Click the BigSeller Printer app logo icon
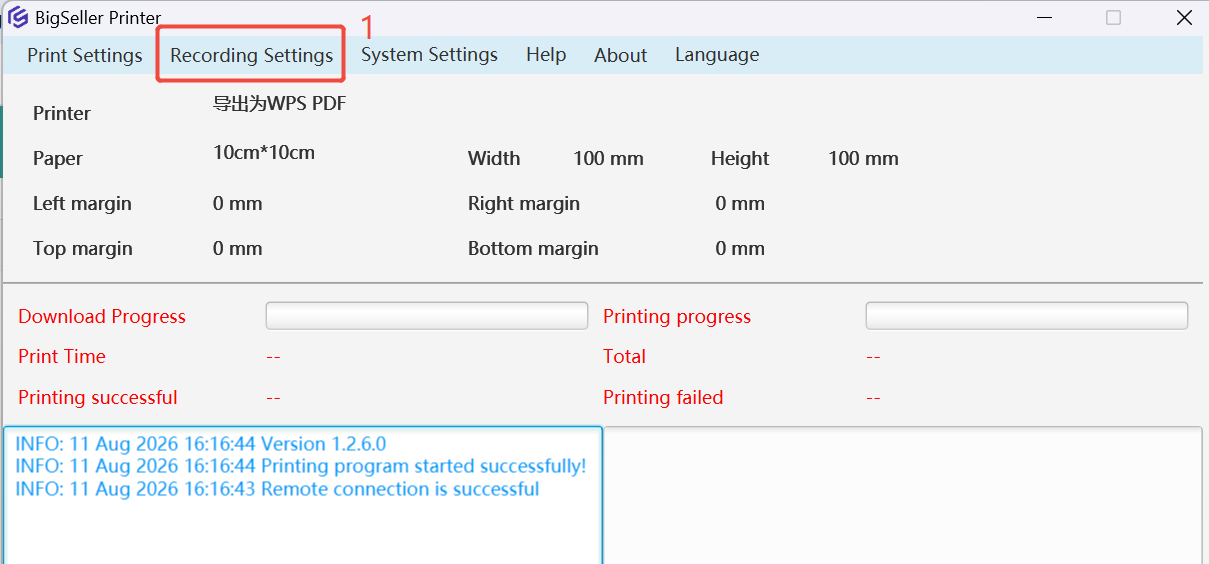Screen dimensions: 1209x564 click(18, 17)
